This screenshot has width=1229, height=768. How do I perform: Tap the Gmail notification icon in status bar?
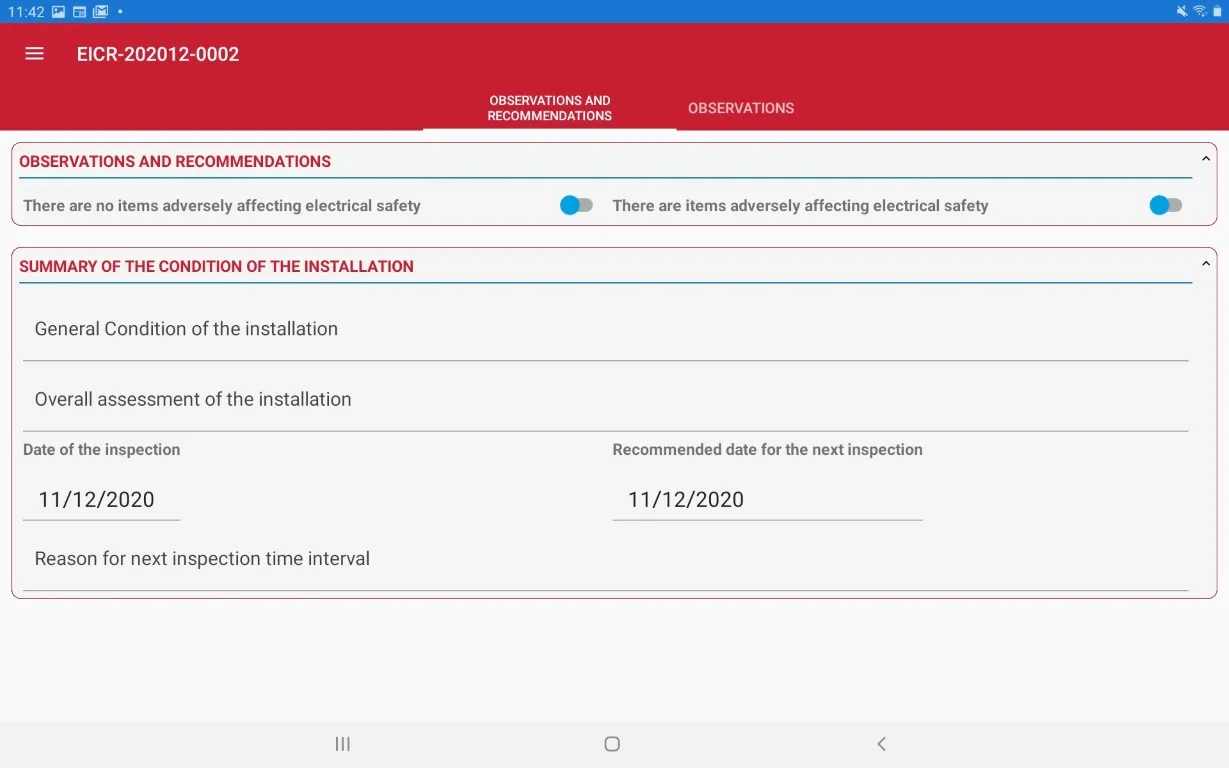pyautogui.click(x=100, y=11)
